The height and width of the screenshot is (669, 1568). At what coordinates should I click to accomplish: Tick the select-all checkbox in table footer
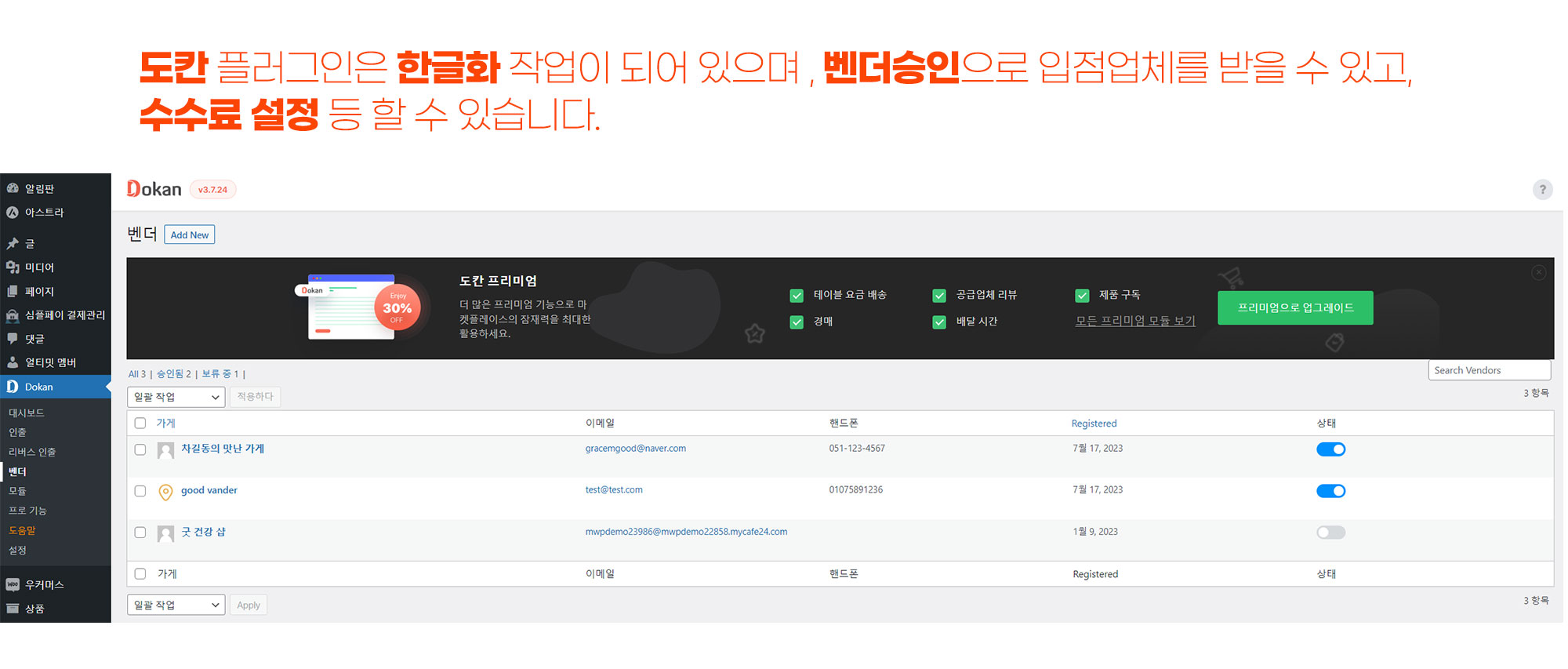coord(140,573)
